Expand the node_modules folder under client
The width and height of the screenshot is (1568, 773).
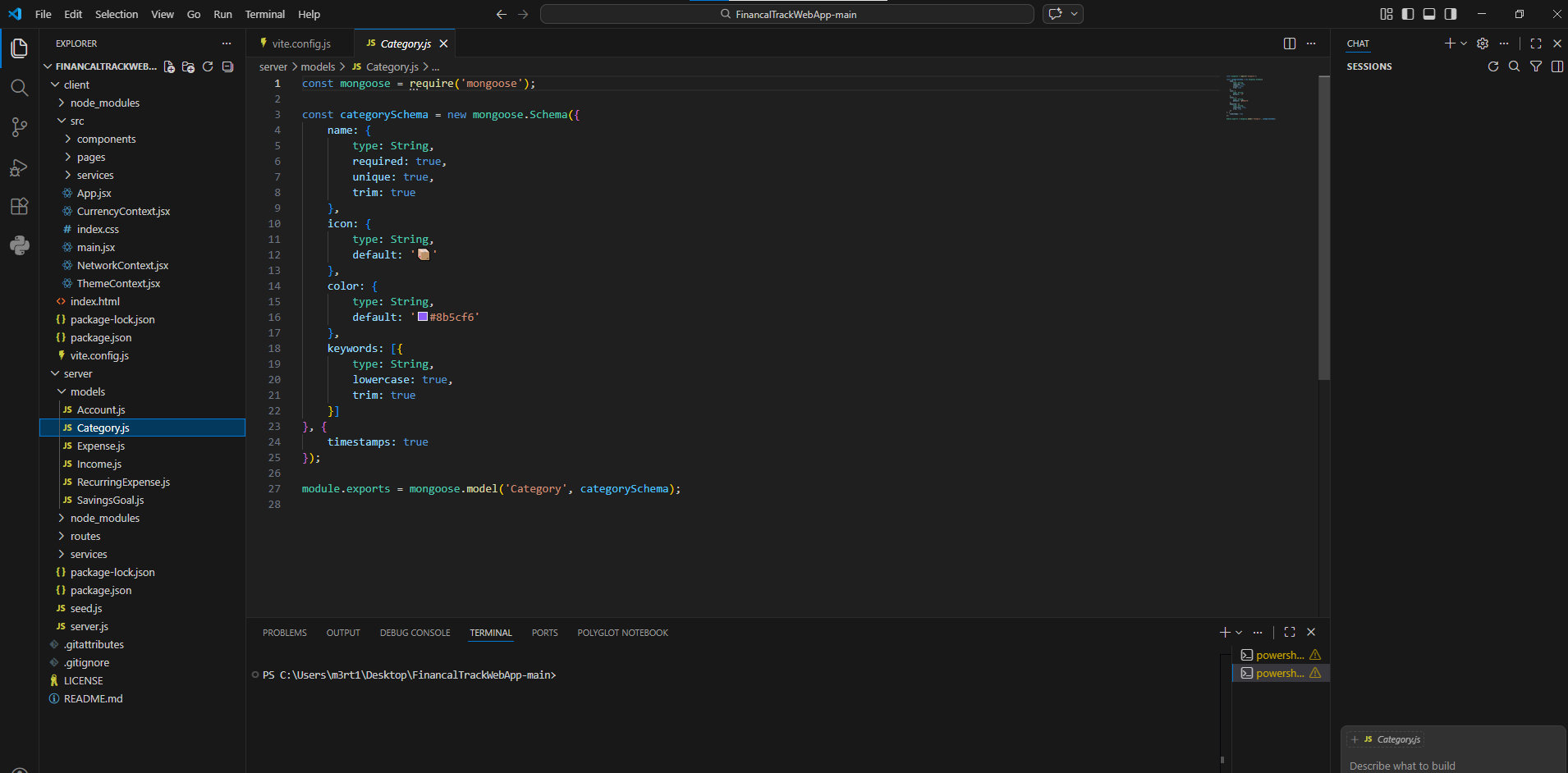[x=105, y=103]
